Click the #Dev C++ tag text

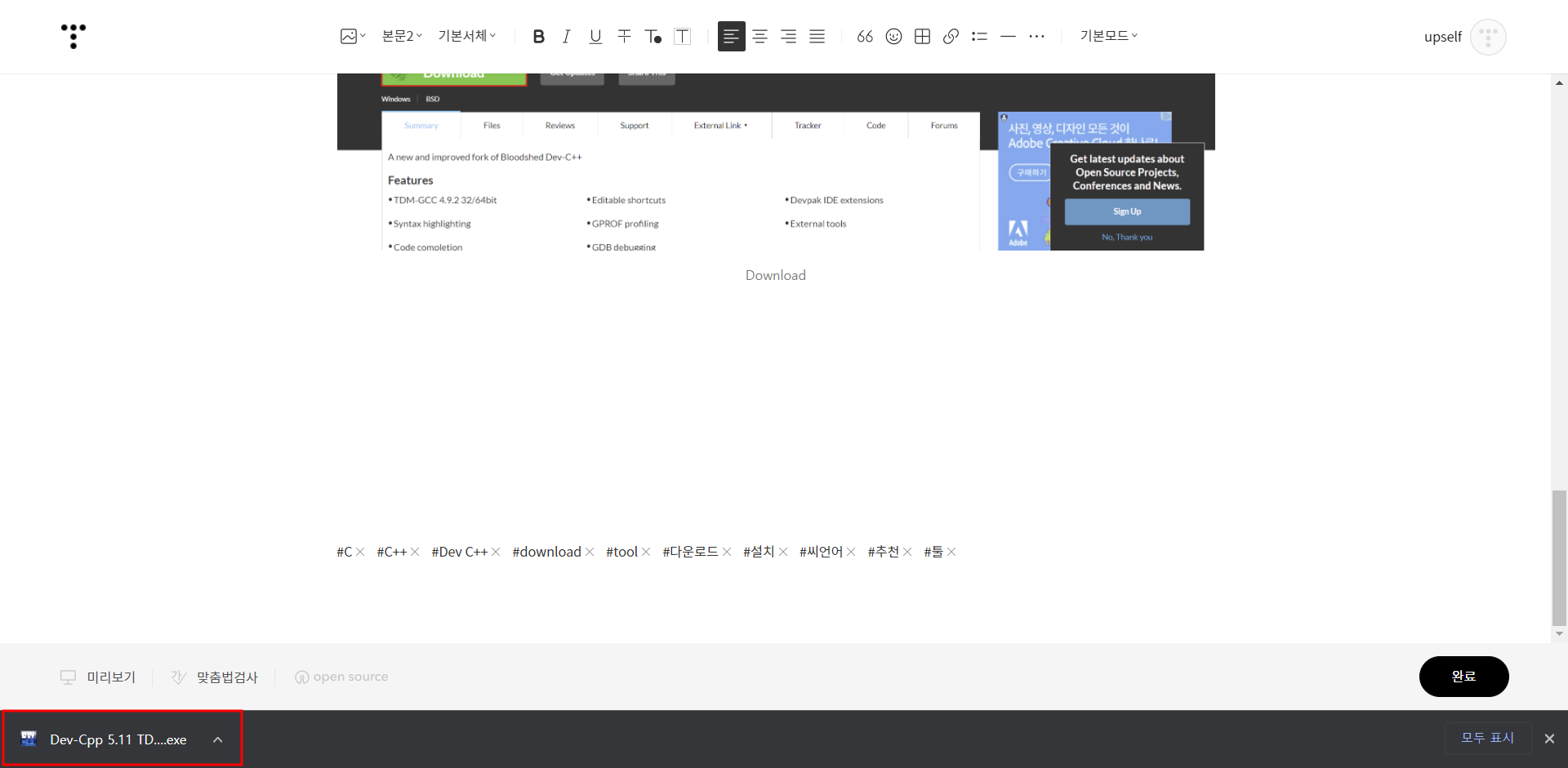click(x=459, y=552)
